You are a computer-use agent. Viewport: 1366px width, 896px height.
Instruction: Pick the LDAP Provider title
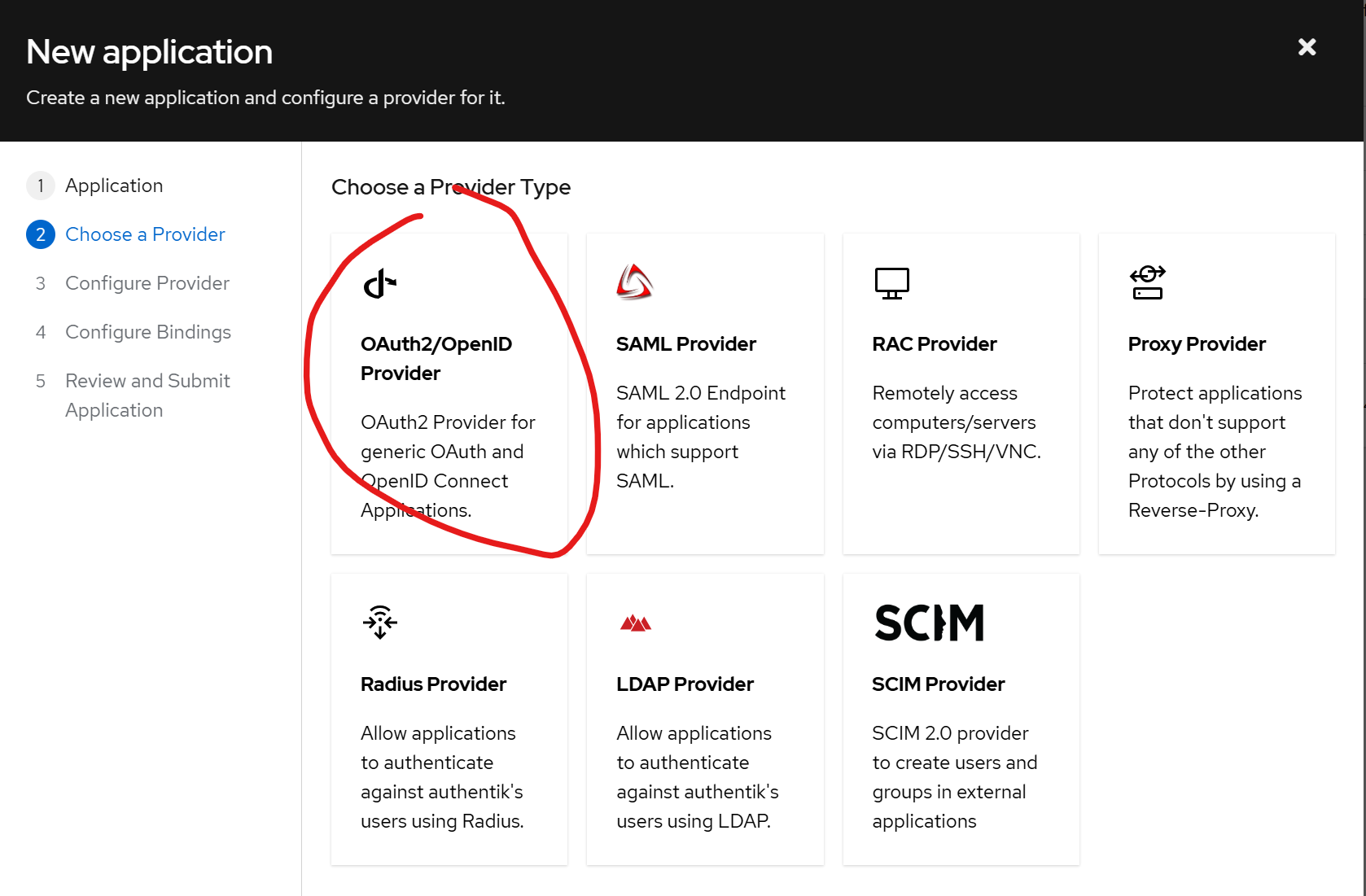pos(685,684)
